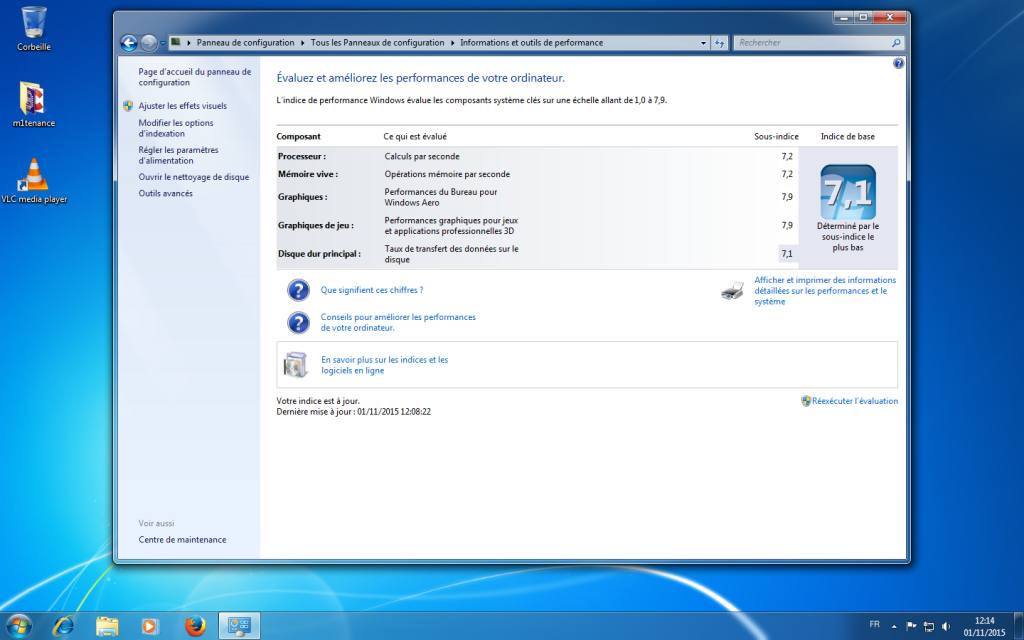Click the network tray icon
The width and height of the screenshot is (1024, 640).
click(928, 627)
